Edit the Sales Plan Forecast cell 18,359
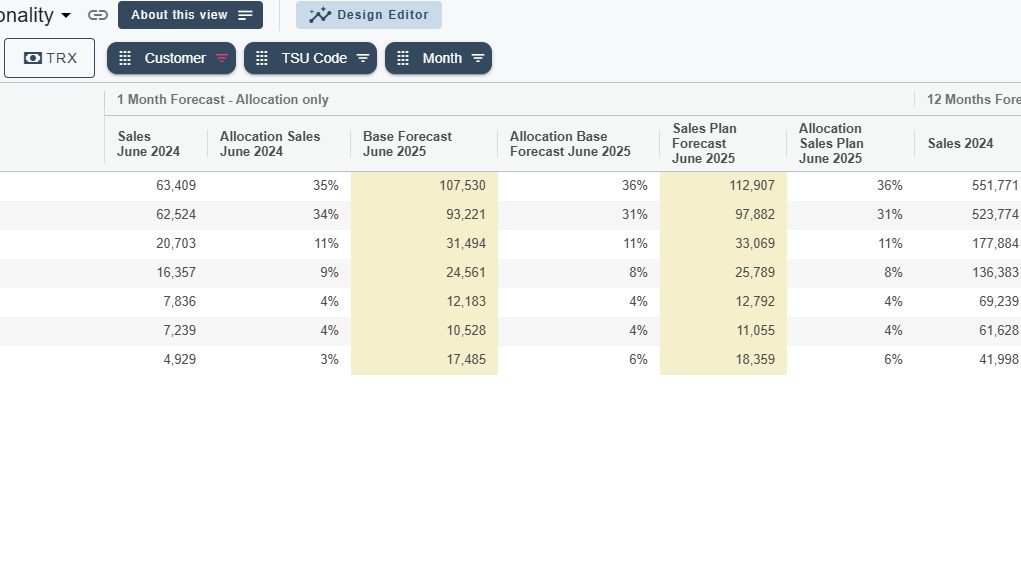Viewport: 1021px width, 581px height. (723, 360)
